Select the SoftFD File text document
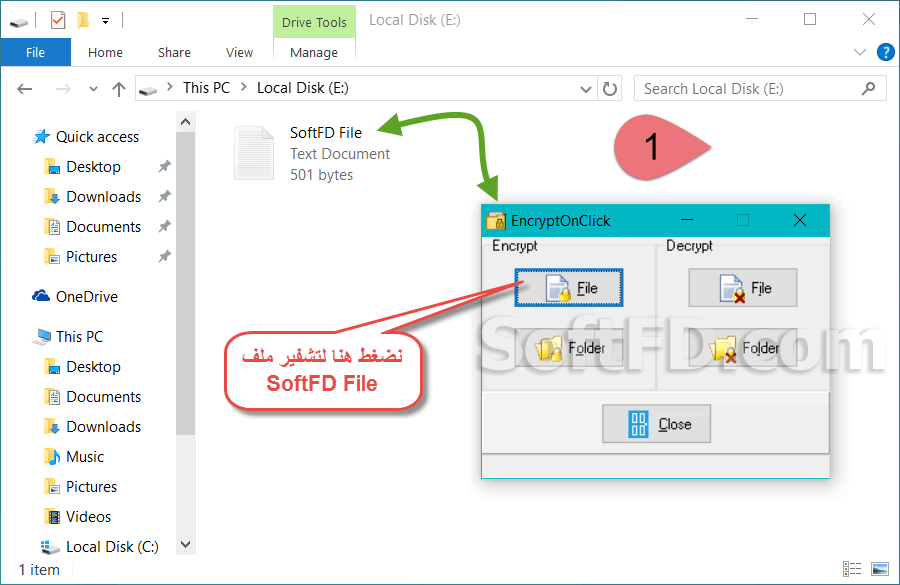This screenshot has height=585, width=900. pos(312,153)
